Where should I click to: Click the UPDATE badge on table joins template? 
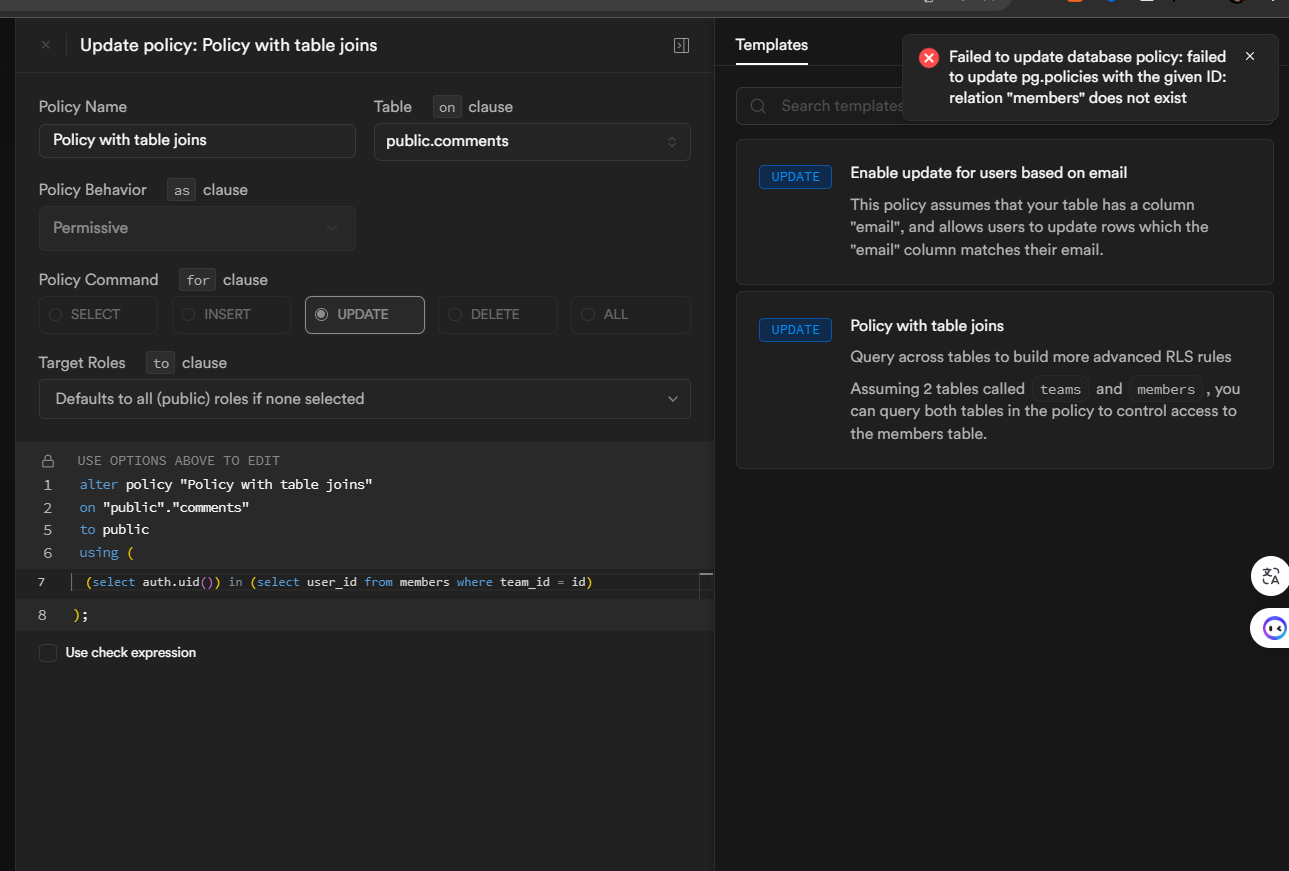795,330
